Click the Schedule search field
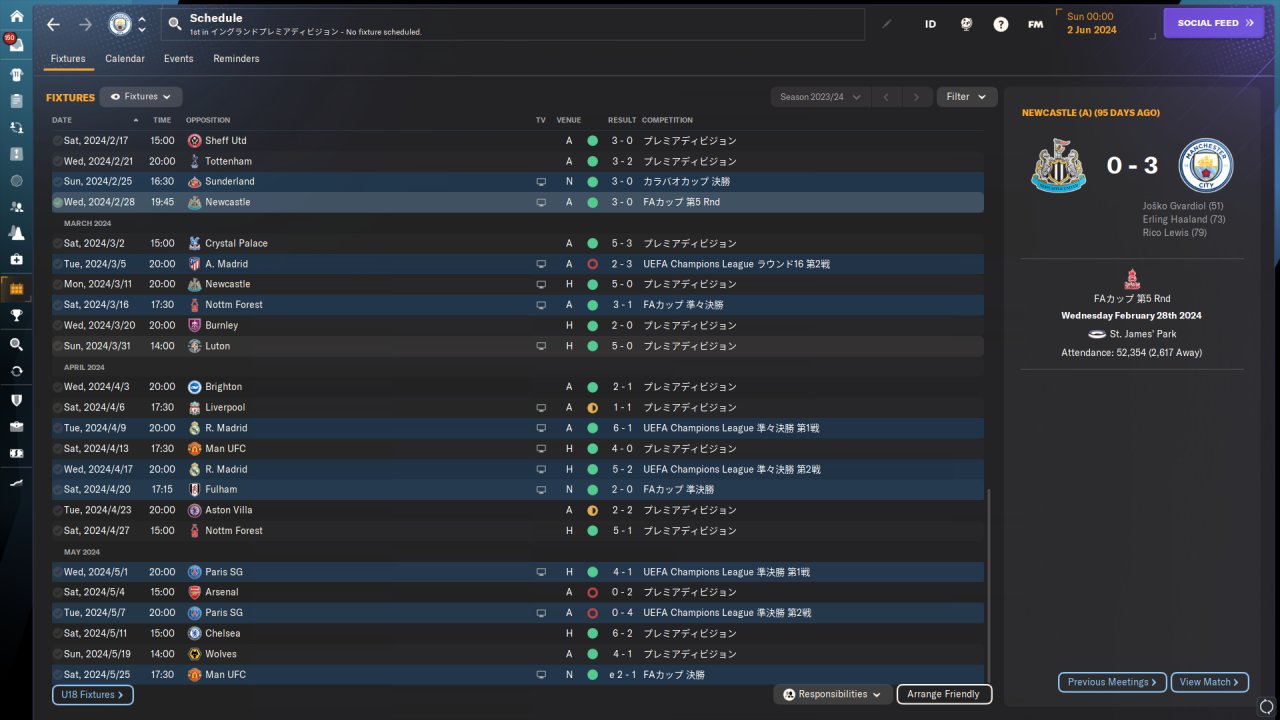The image size is (1280, 720). point(513,24)
